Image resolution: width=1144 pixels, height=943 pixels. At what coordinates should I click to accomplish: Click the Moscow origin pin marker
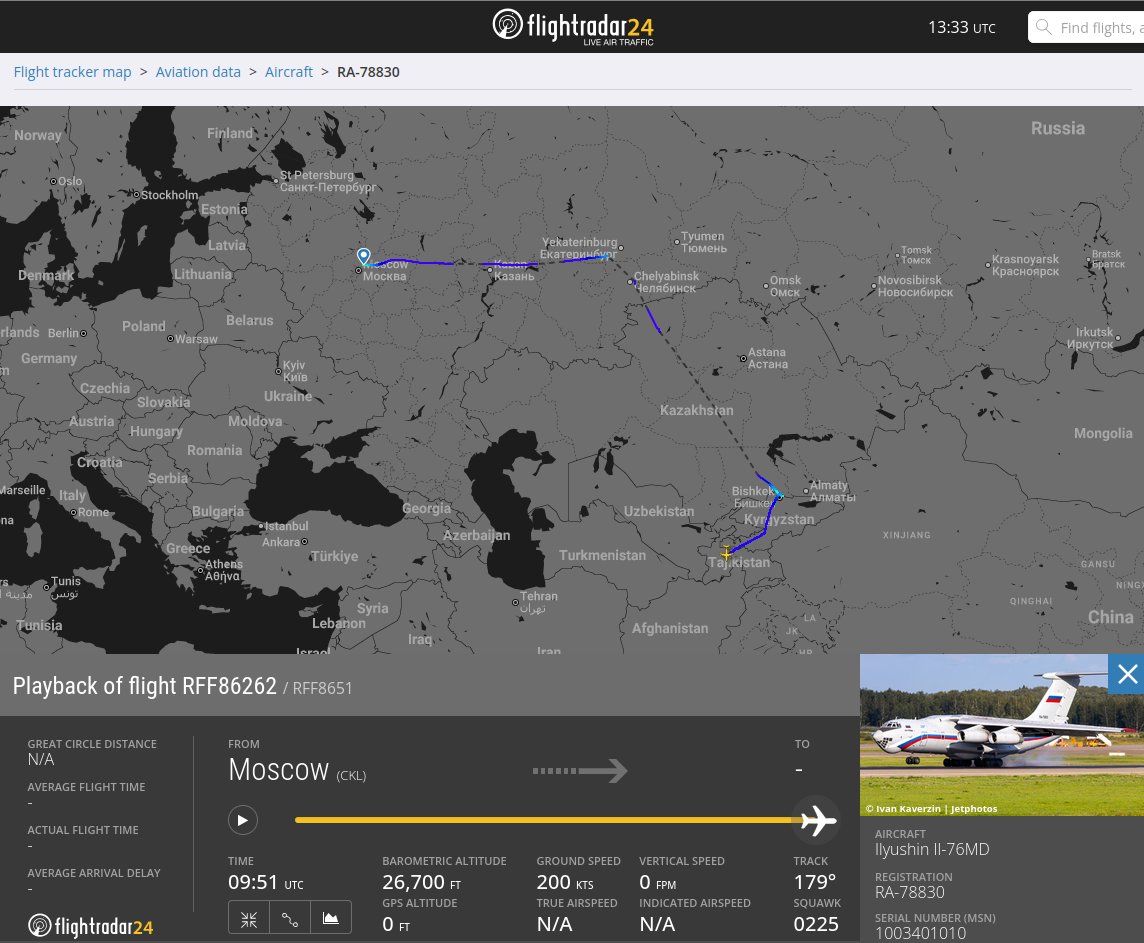tap(363, 255)
